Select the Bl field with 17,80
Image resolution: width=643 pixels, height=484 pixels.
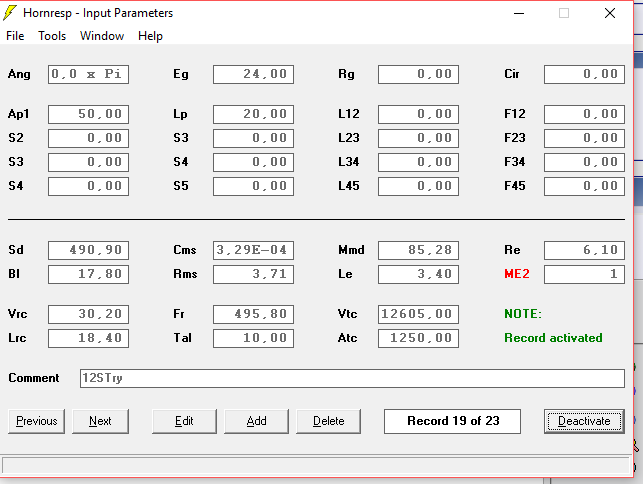click(x=89, y=274)
